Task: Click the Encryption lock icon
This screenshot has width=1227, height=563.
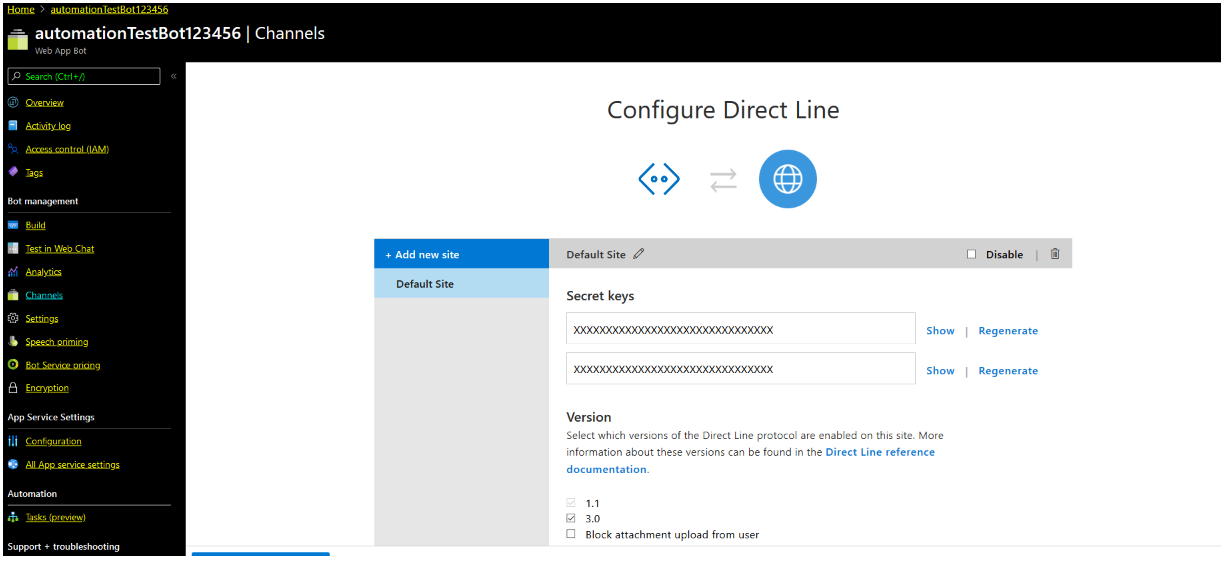Action: [13, 388]
